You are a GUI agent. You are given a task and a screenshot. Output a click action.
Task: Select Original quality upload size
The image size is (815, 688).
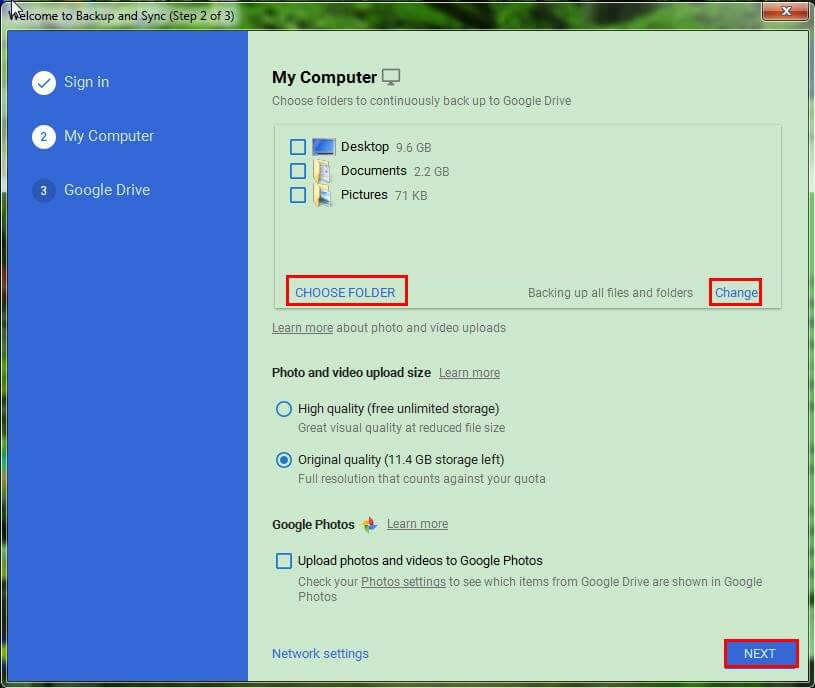click(x=284, y=459)
